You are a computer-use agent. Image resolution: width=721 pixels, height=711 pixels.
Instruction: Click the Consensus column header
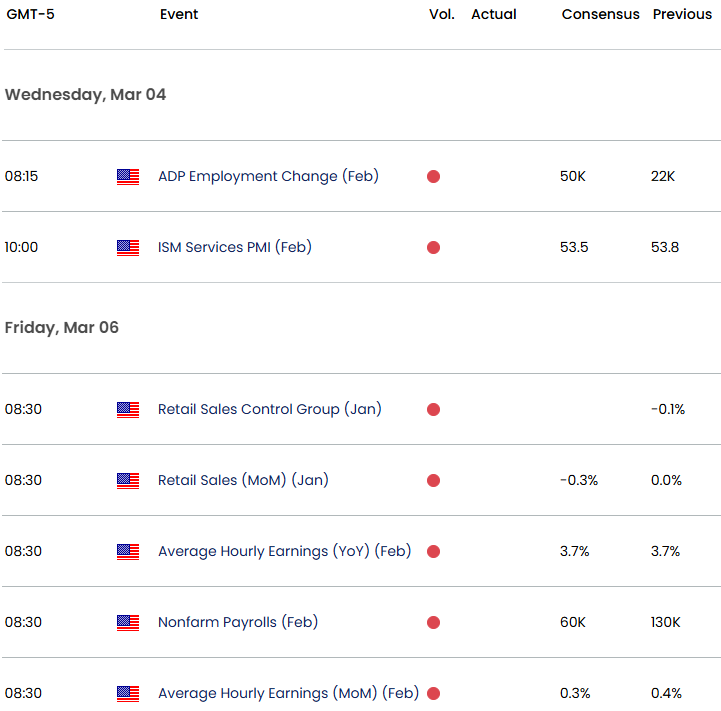600,15
